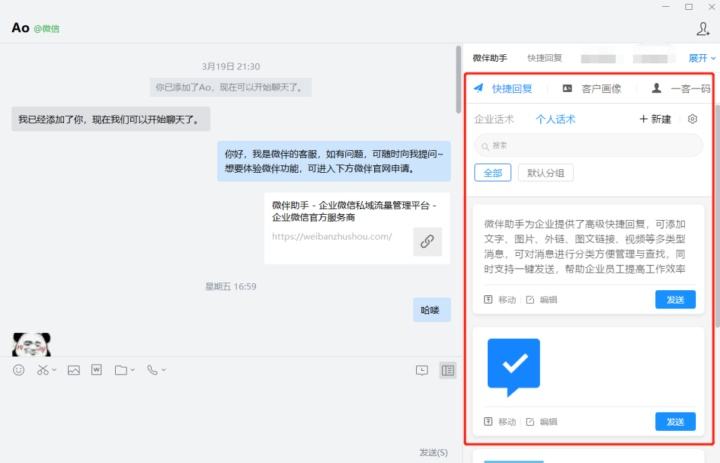The height and width of the screenshot is (463, 720).
Task: Switch to 企业话术 tab
Action: [494, 119]
